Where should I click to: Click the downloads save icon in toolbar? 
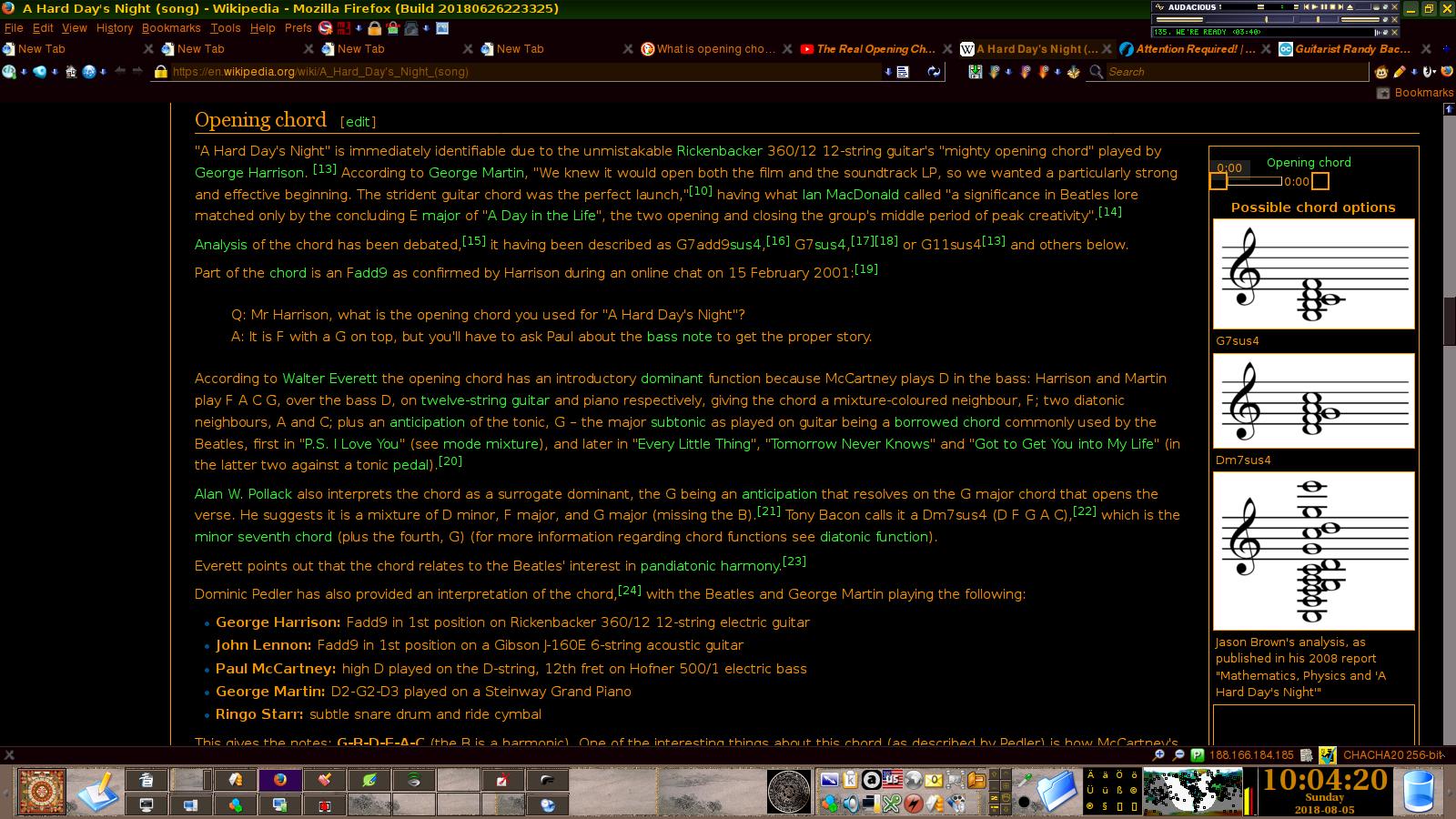coord(976,72)
